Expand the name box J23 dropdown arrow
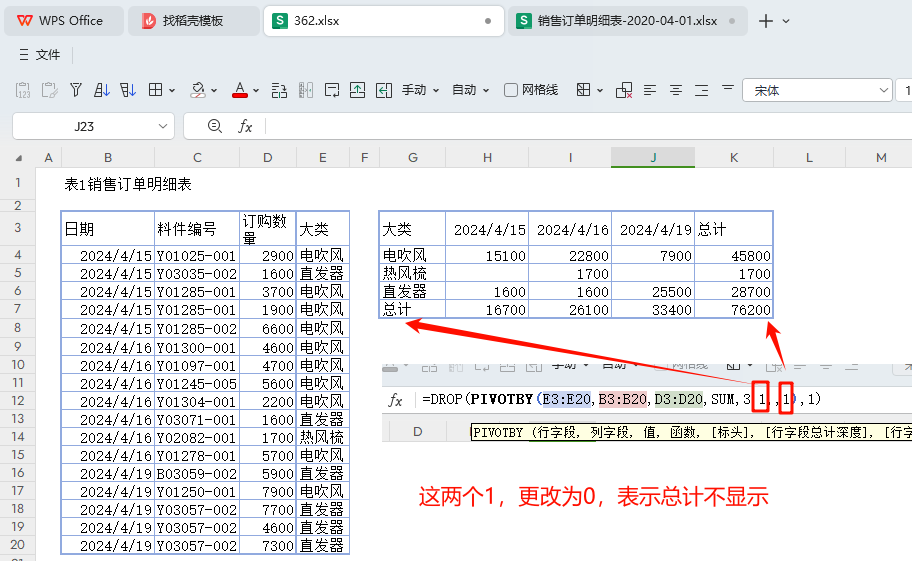 [x=163, y=126]
